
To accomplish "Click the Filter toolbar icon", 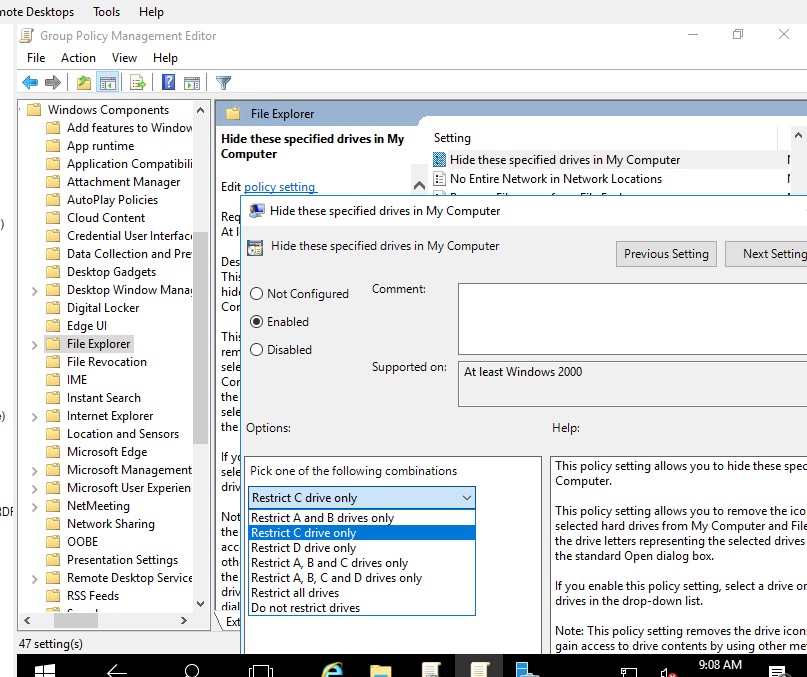I will coord(224,82).
